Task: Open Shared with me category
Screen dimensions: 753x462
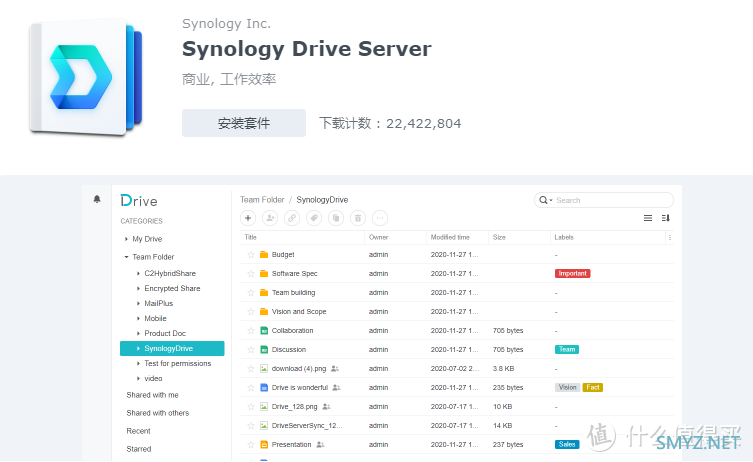Action: click(x=152, y=395)
